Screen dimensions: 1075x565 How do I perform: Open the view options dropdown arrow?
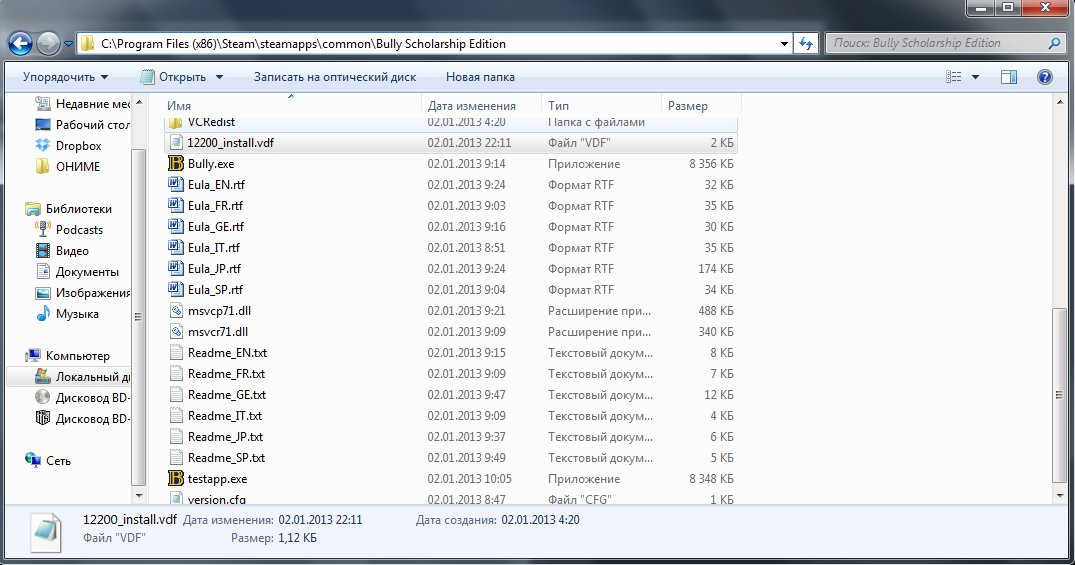[x=975, y=77]
